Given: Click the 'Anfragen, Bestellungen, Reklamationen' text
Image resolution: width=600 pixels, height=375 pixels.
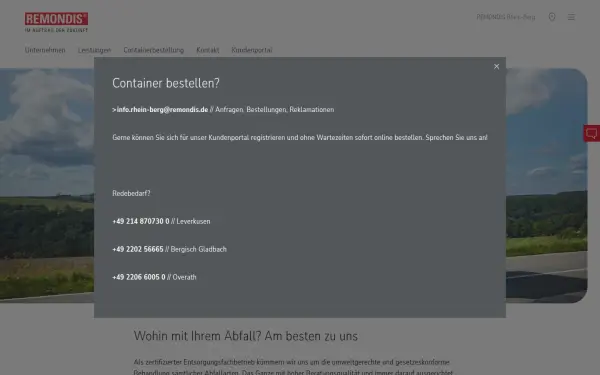Looking at the screenshot, I should 274,109.
